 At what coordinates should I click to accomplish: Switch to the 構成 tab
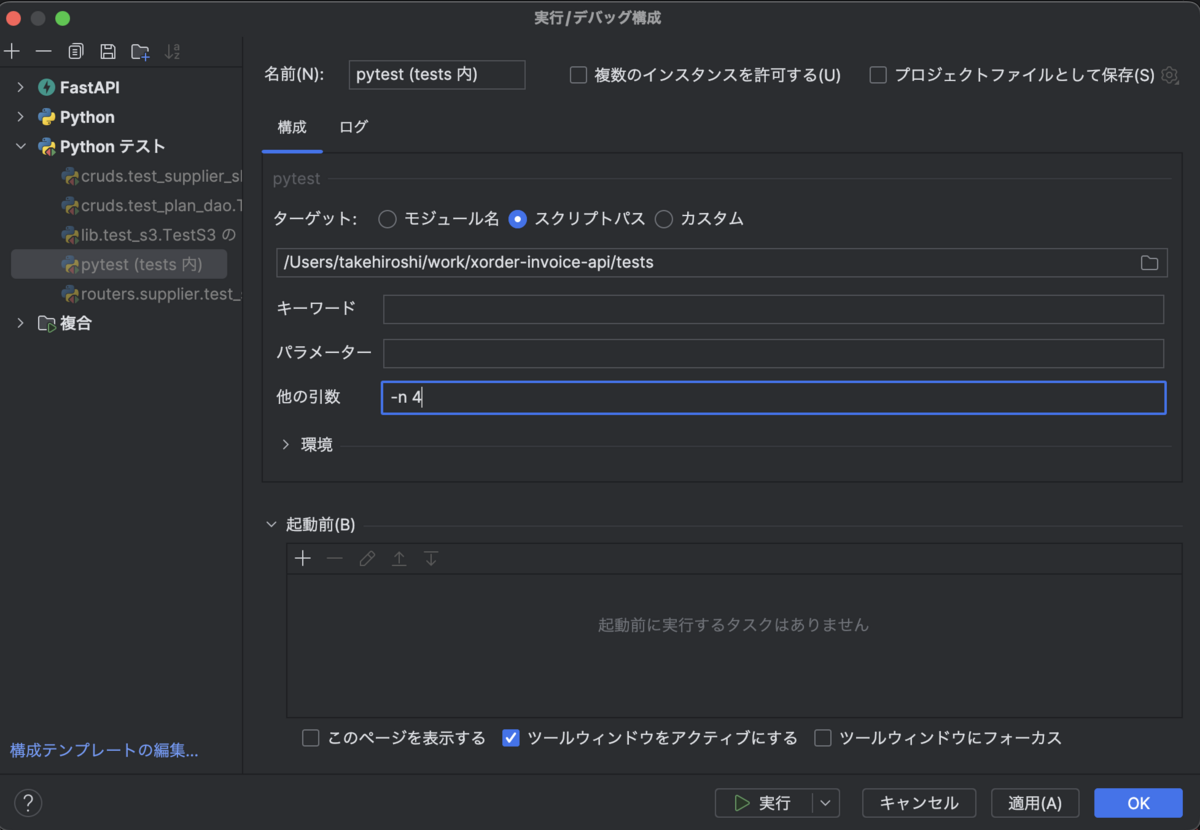(292, 127)
